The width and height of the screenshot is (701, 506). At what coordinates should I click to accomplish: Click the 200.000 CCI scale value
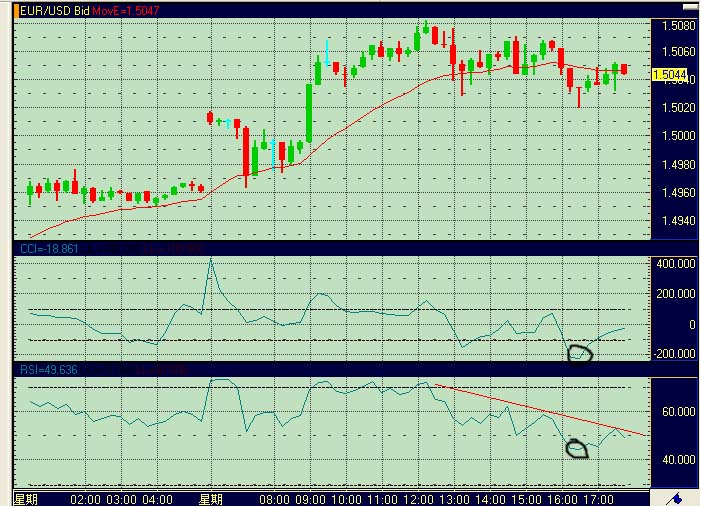(676, 294)
